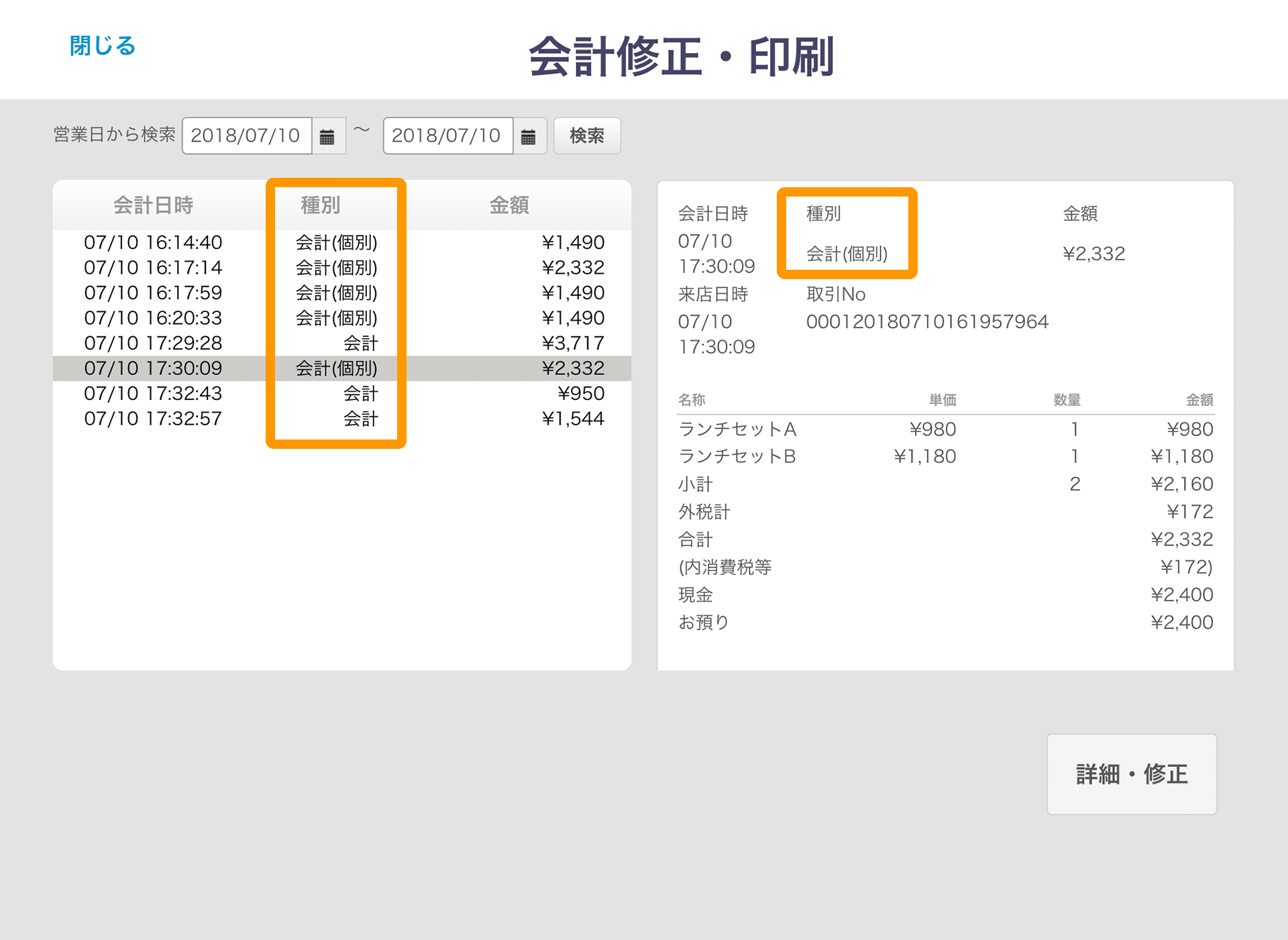Click the ¥1,544 amount cell
This screenshot has height=940, width=1288.
point(573,419)
